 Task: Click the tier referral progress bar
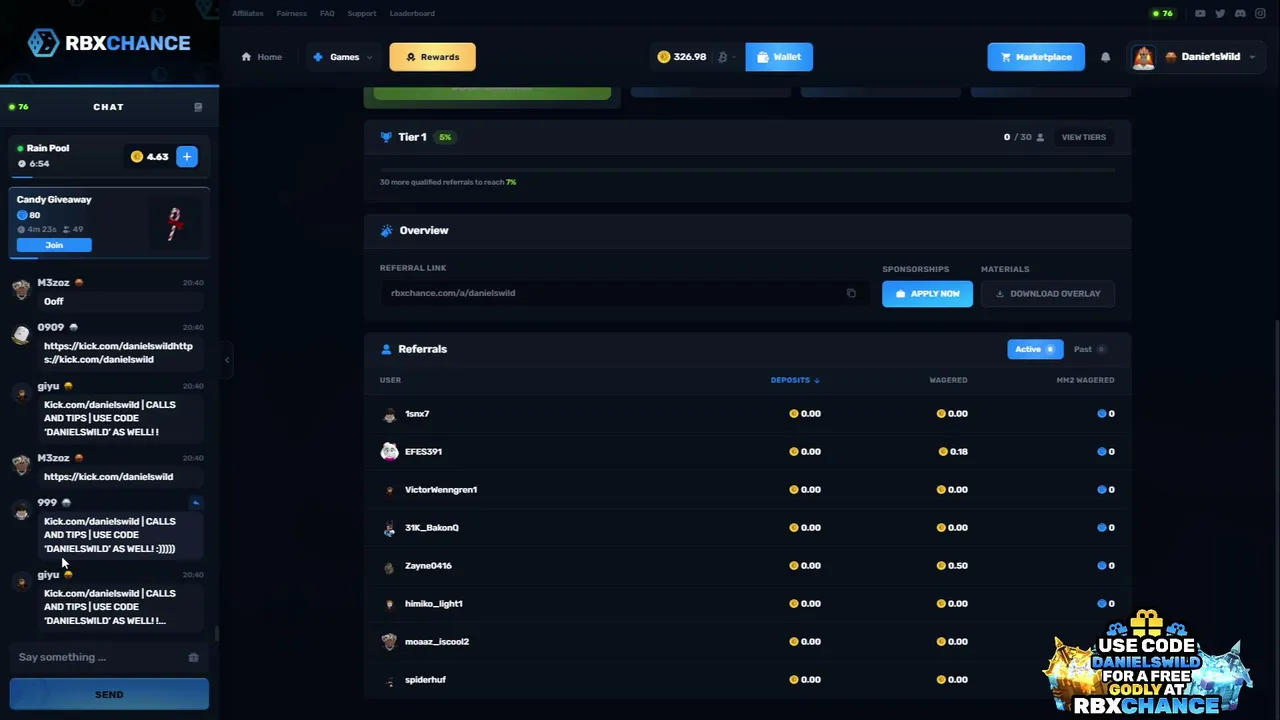click(x=747, y=170)
